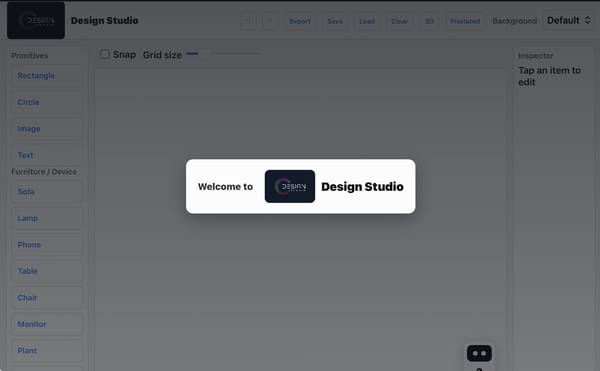Adjust the Grid size slider
Image resolution: width=600 pixels, height=371 pixels.
pos(223,54)
